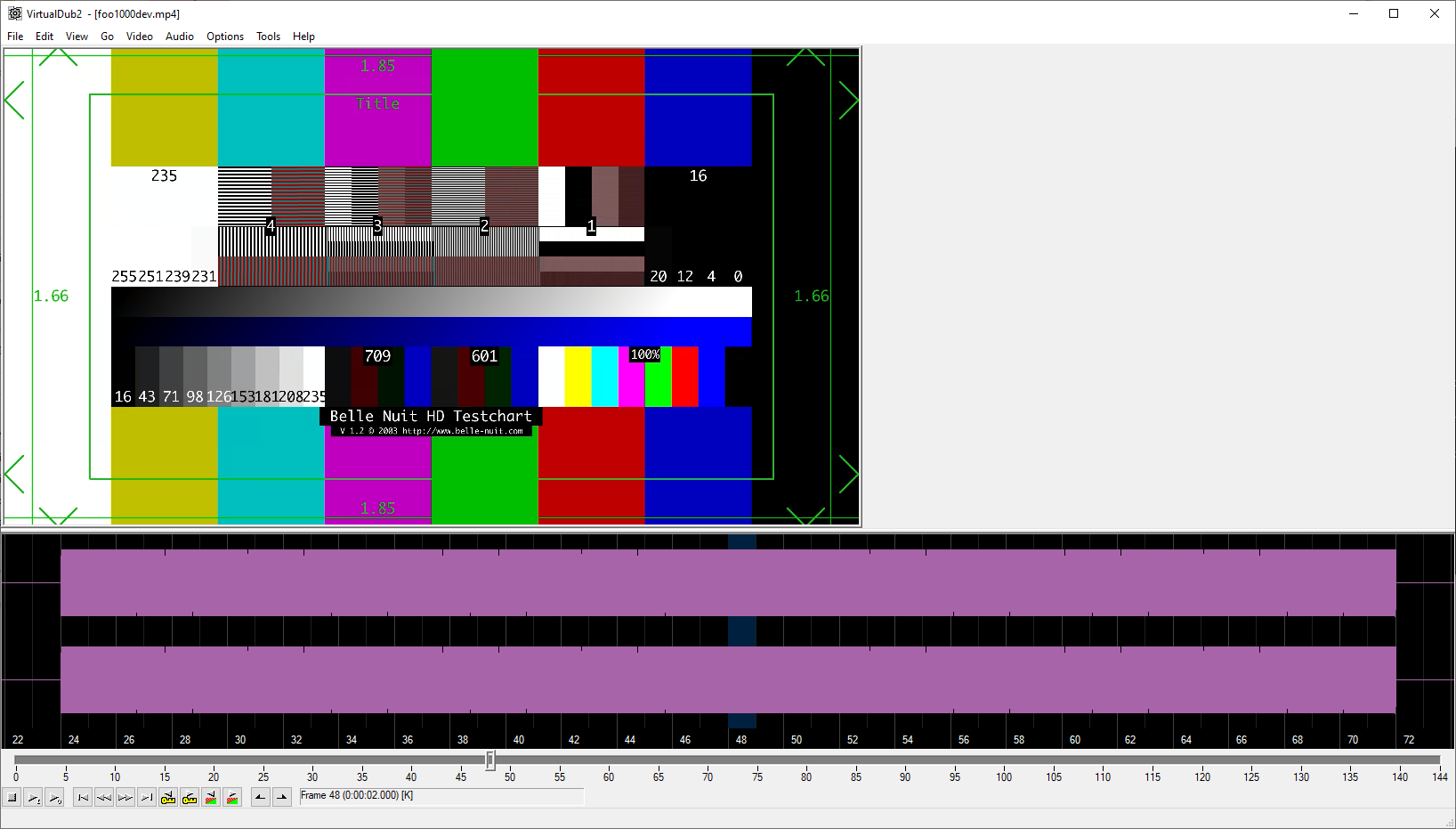Jump to the start of video
Screen dimensions: 1456x829
[83, 798]
